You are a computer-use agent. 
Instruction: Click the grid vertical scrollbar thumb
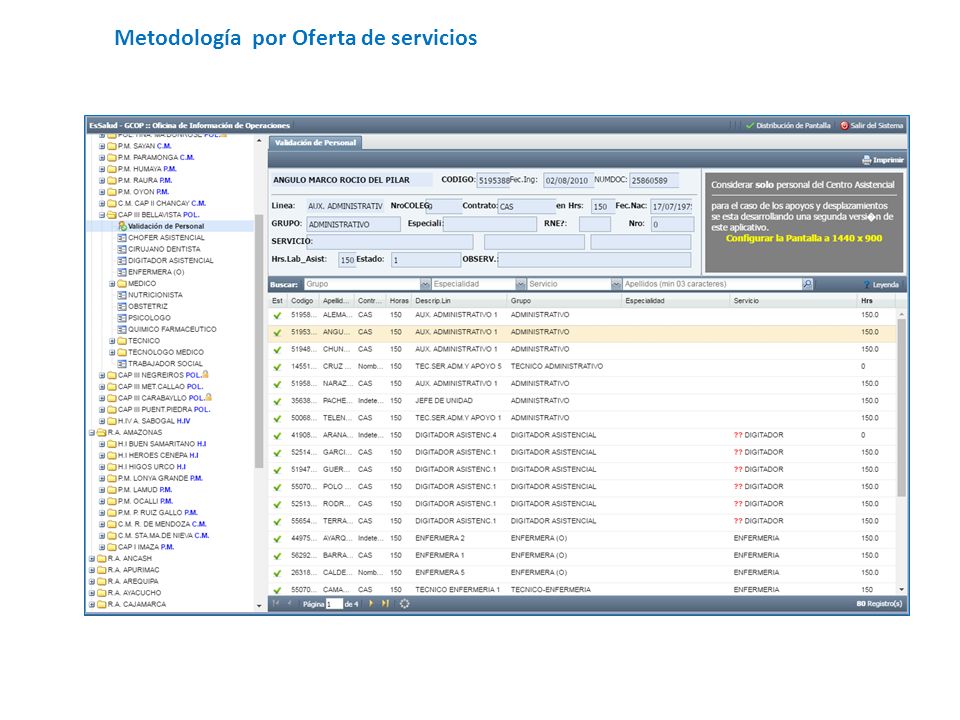click(901, 407)
